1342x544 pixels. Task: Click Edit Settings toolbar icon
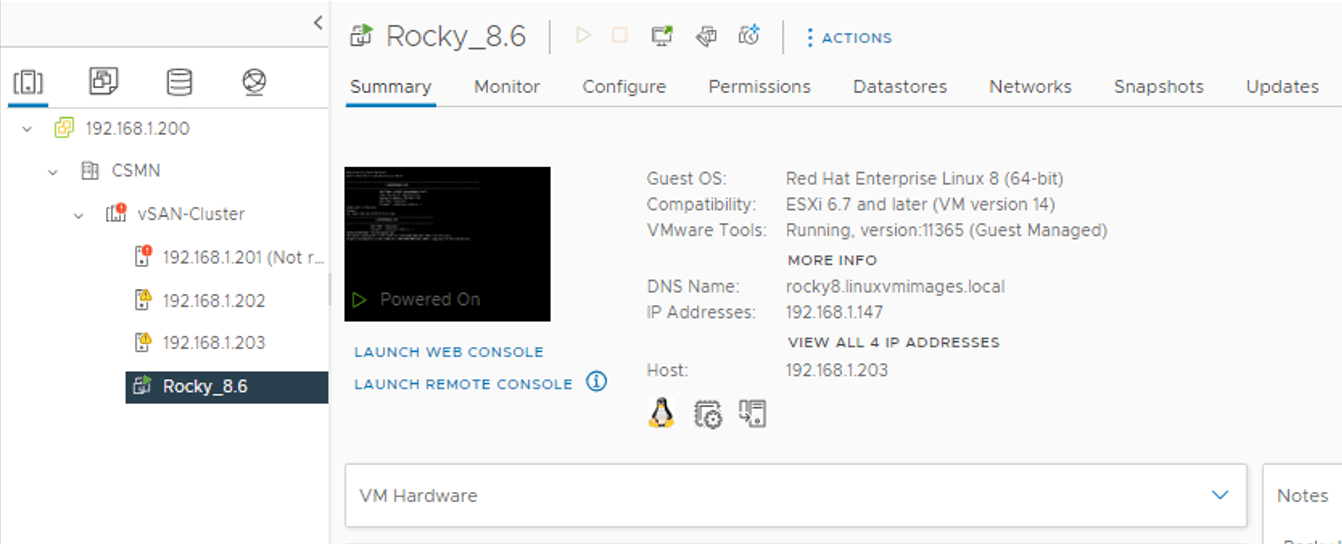706,36
